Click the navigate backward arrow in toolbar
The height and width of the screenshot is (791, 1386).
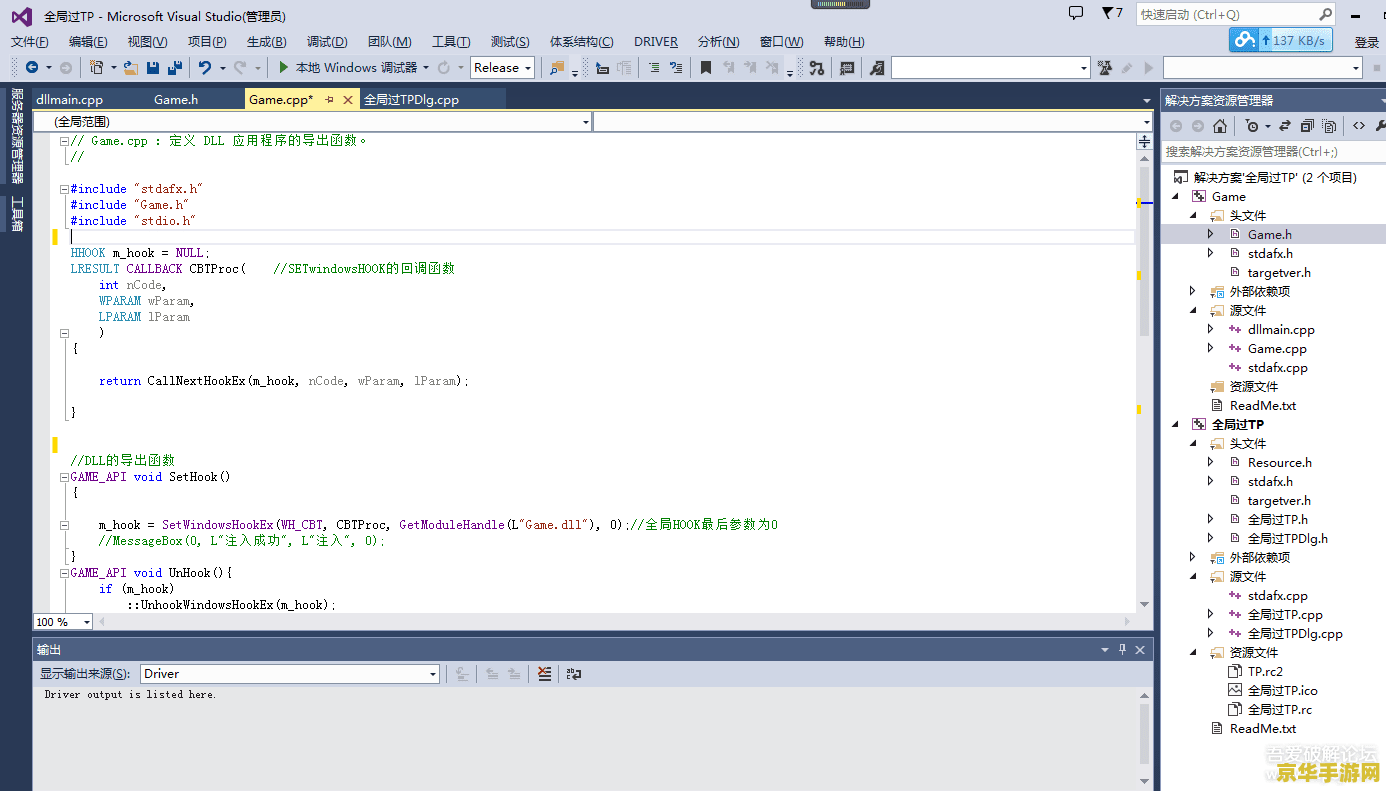(x=32, y=67)
